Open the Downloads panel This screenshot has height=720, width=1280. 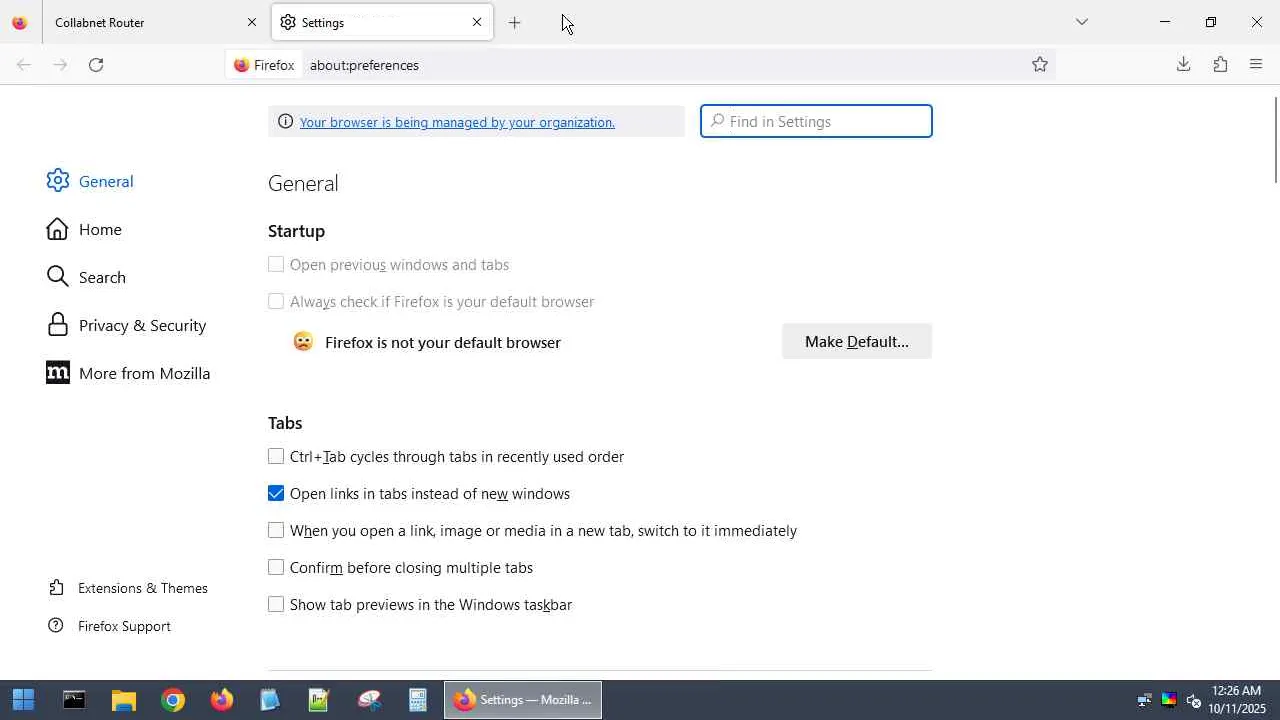pyautogui.click(x=1183, y=65)
